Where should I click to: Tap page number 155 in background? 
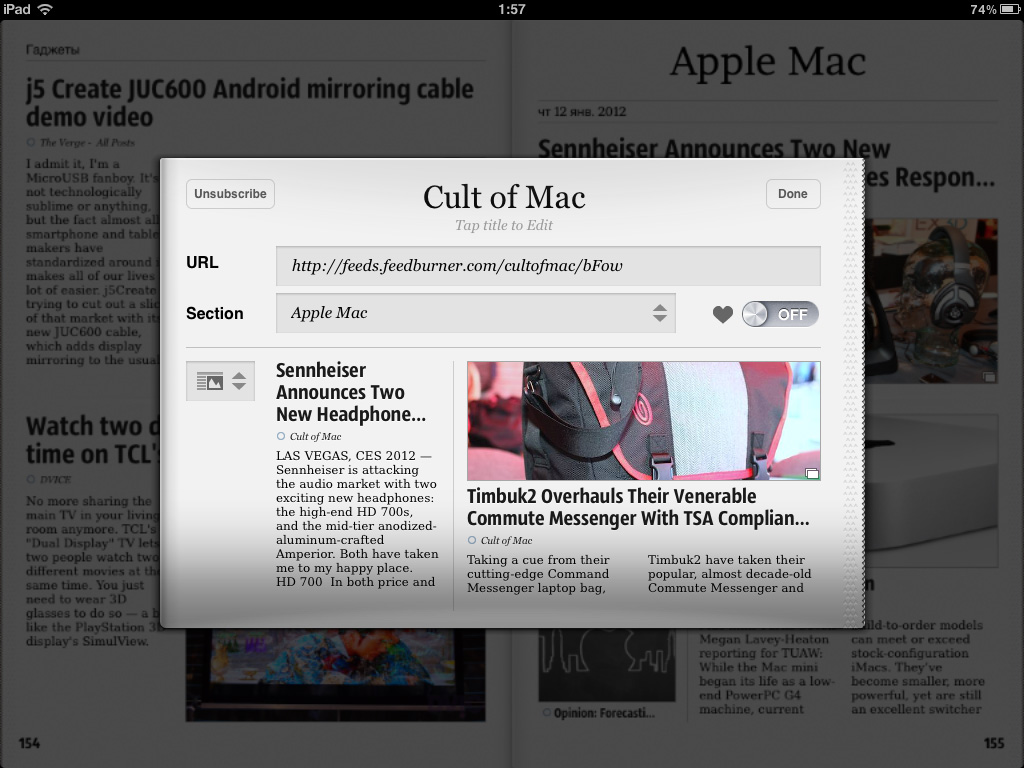point(994,743)
